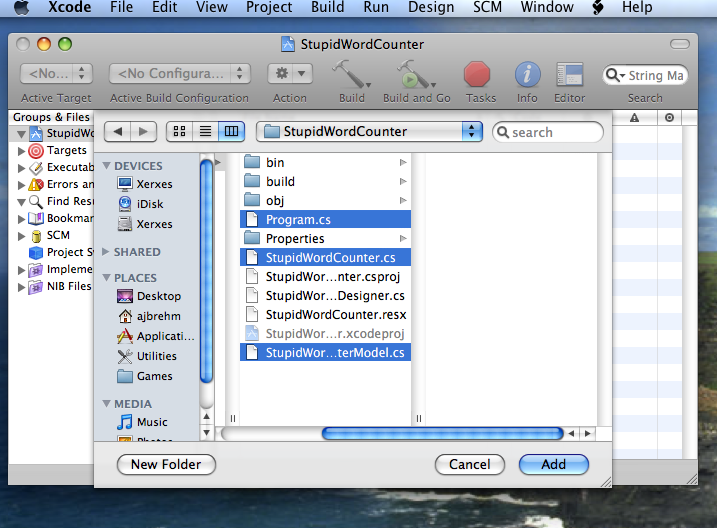717x528 pixels.
Task: Collapse the PLACES sidebar section
Action: point(107,277)
